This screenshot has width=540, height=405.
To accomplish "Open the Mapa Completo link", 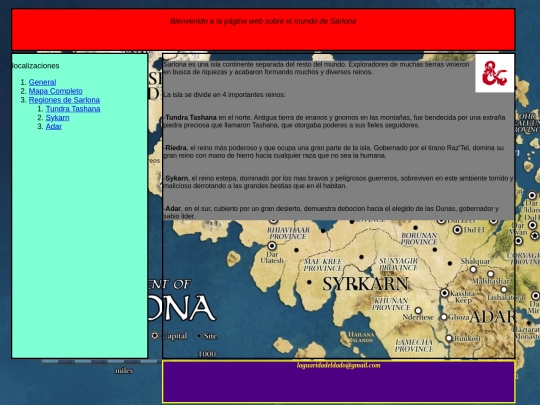I will point(55,91).
